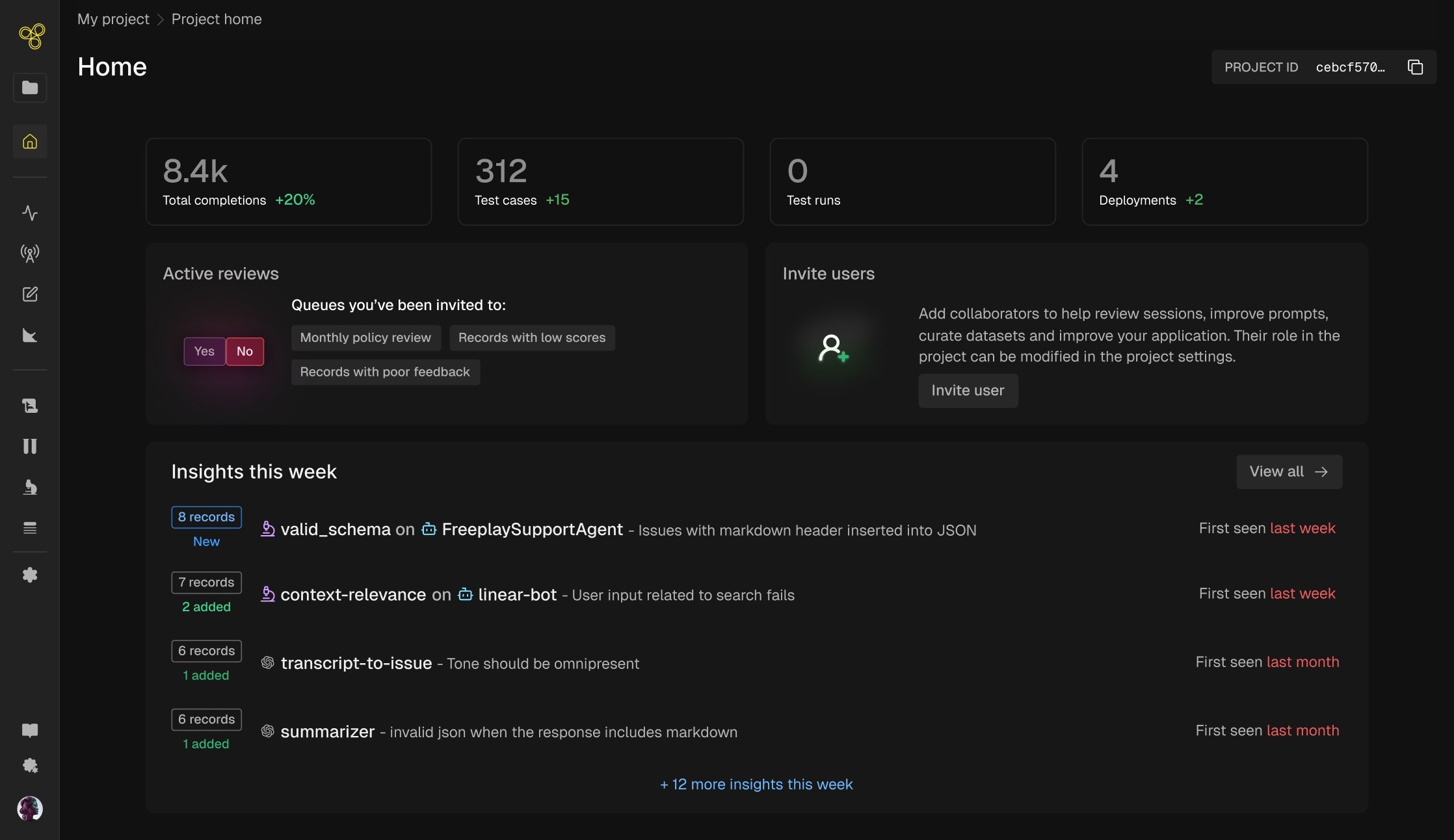Copy the project ID with copy icon
This screenshot has width=1454, height=840.
1415,67
